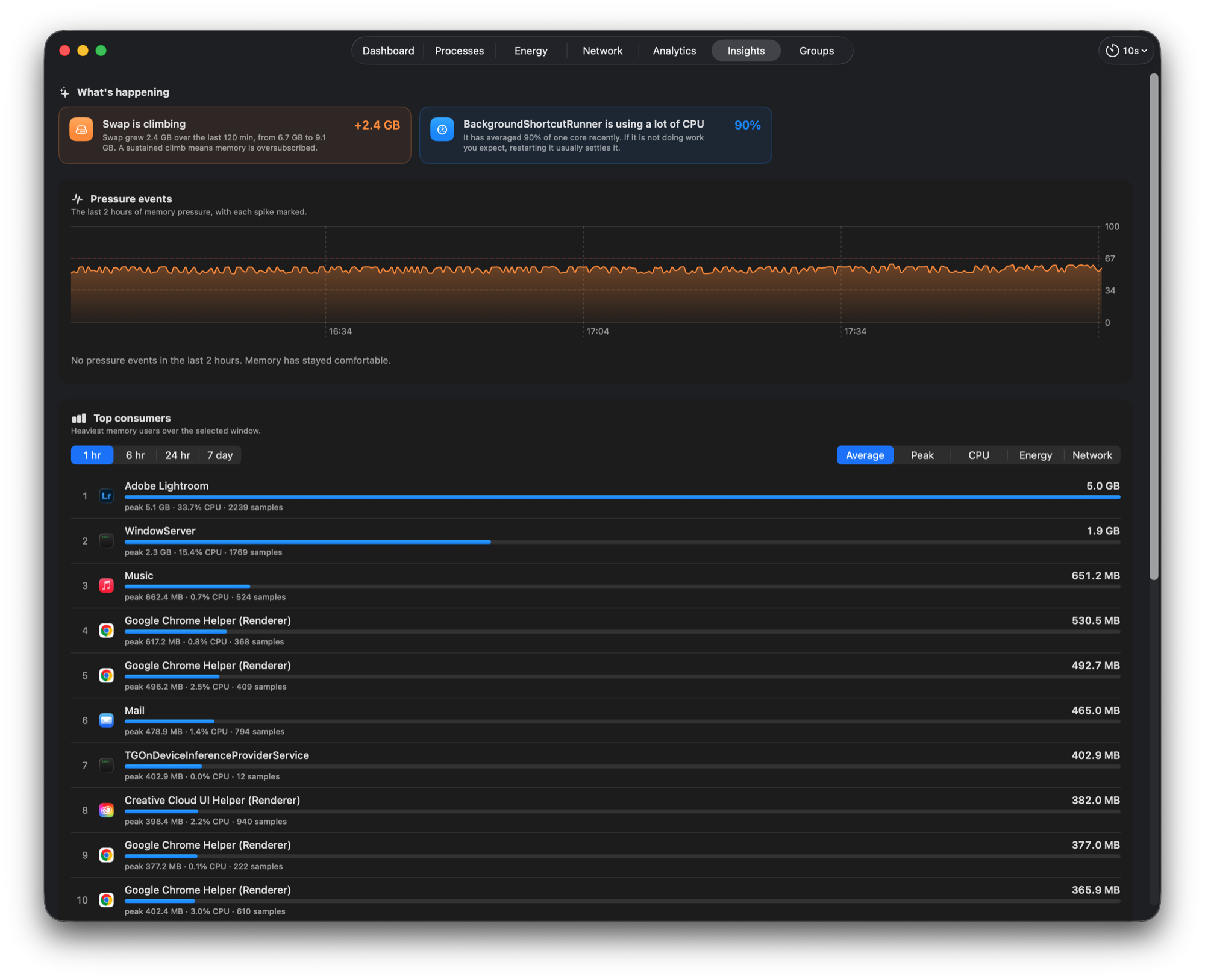
Task: Open the 10s refresh interval dropdown
Action: point(1126,51)
